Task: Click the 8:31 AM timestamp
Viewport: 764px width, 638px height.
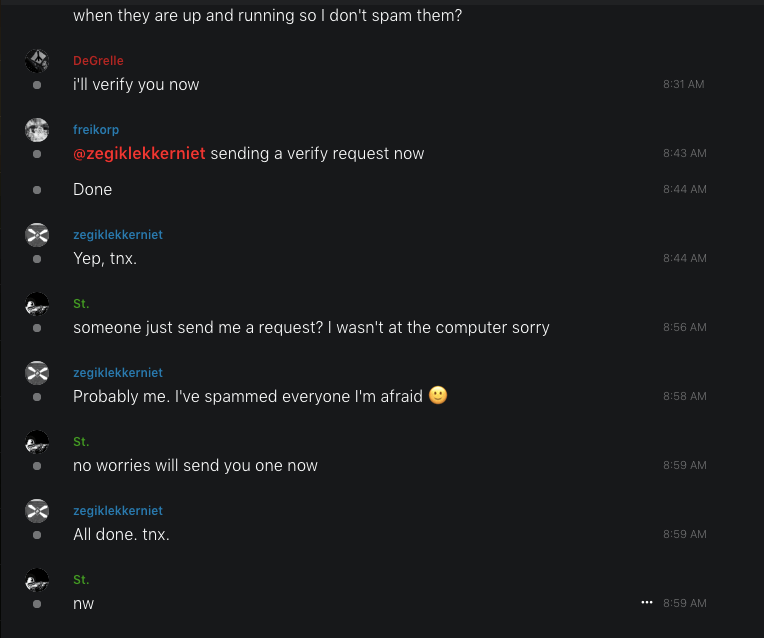Action: point(683,85)
